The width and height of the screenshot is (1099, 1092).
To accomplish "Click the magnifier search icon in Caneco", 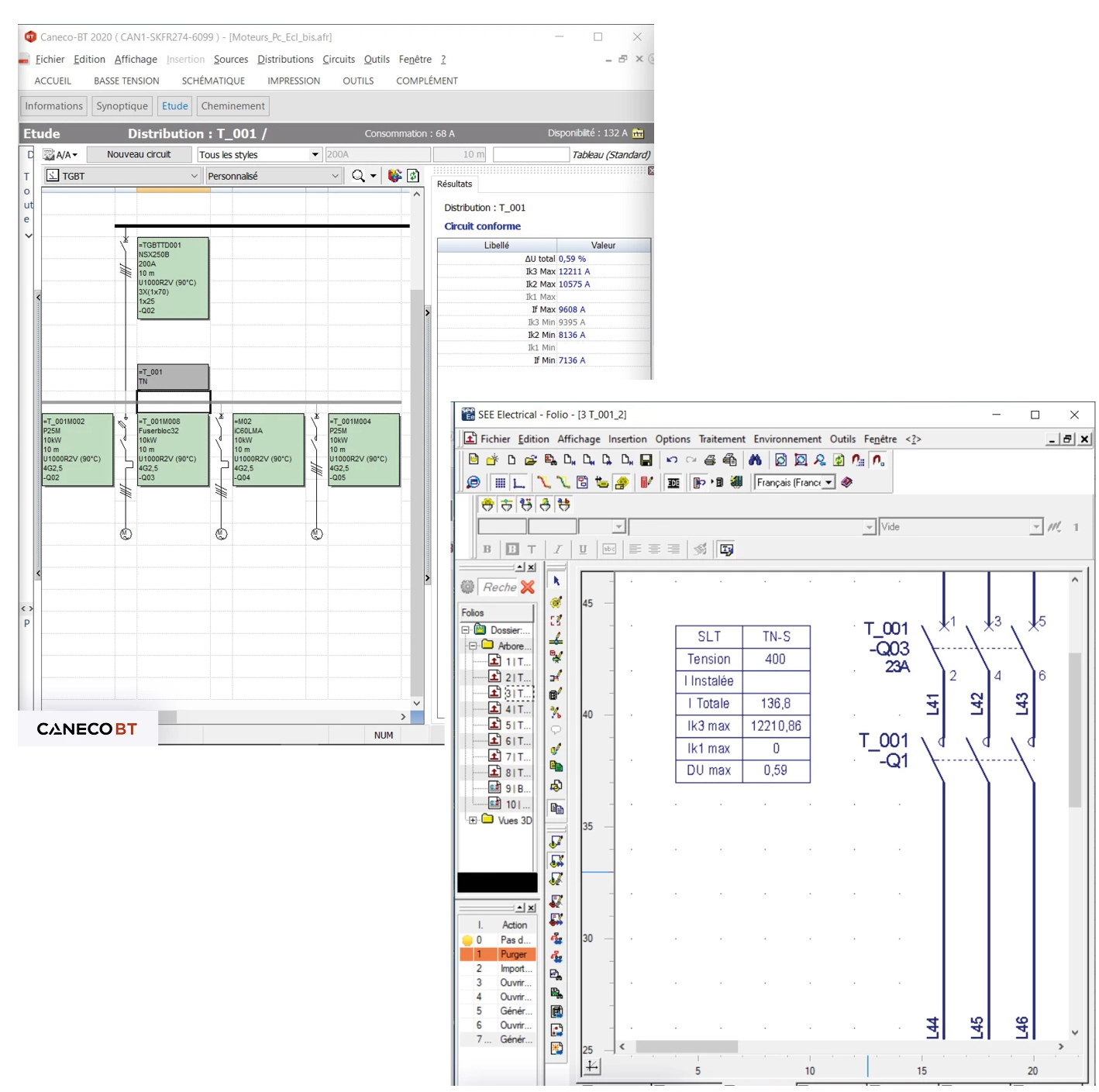I will coord(358,177).
